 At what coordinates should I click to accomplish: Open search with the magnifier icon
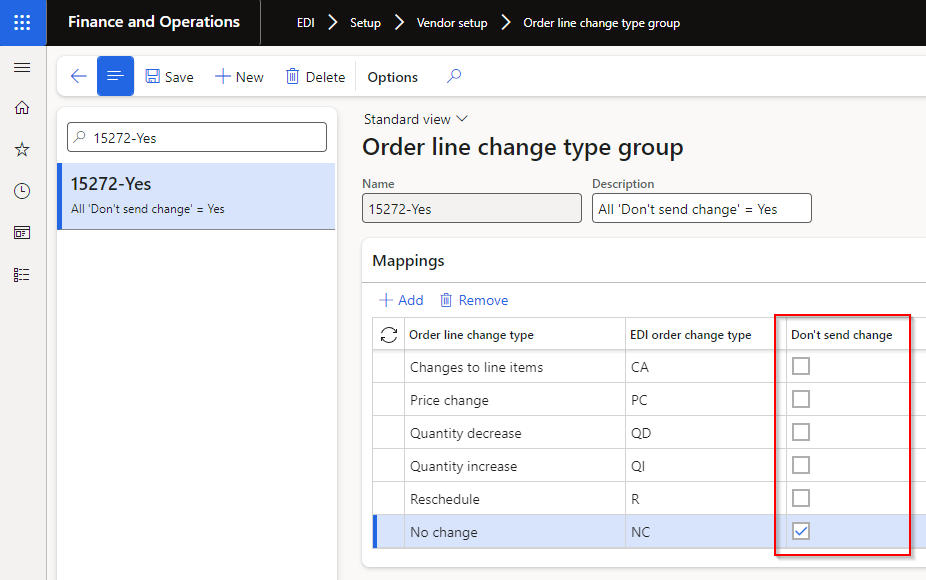[453, 76]
